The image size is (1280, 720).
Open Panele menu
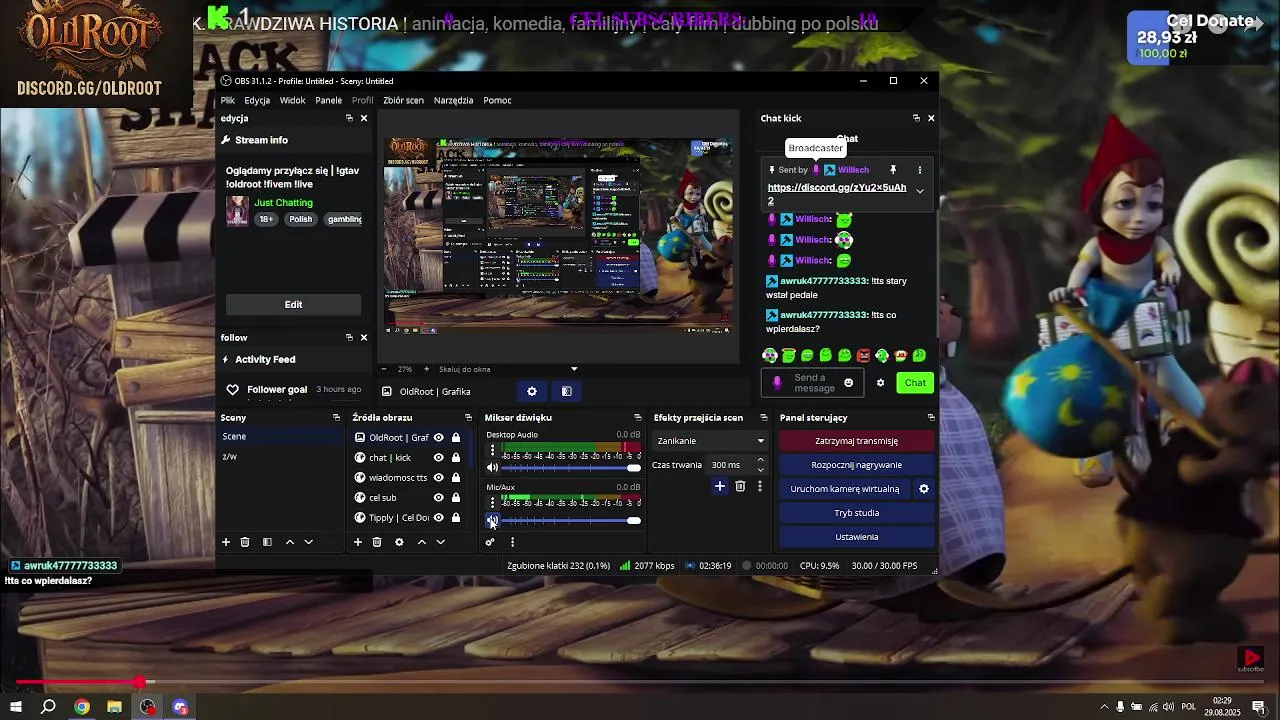tap(329, 100)
